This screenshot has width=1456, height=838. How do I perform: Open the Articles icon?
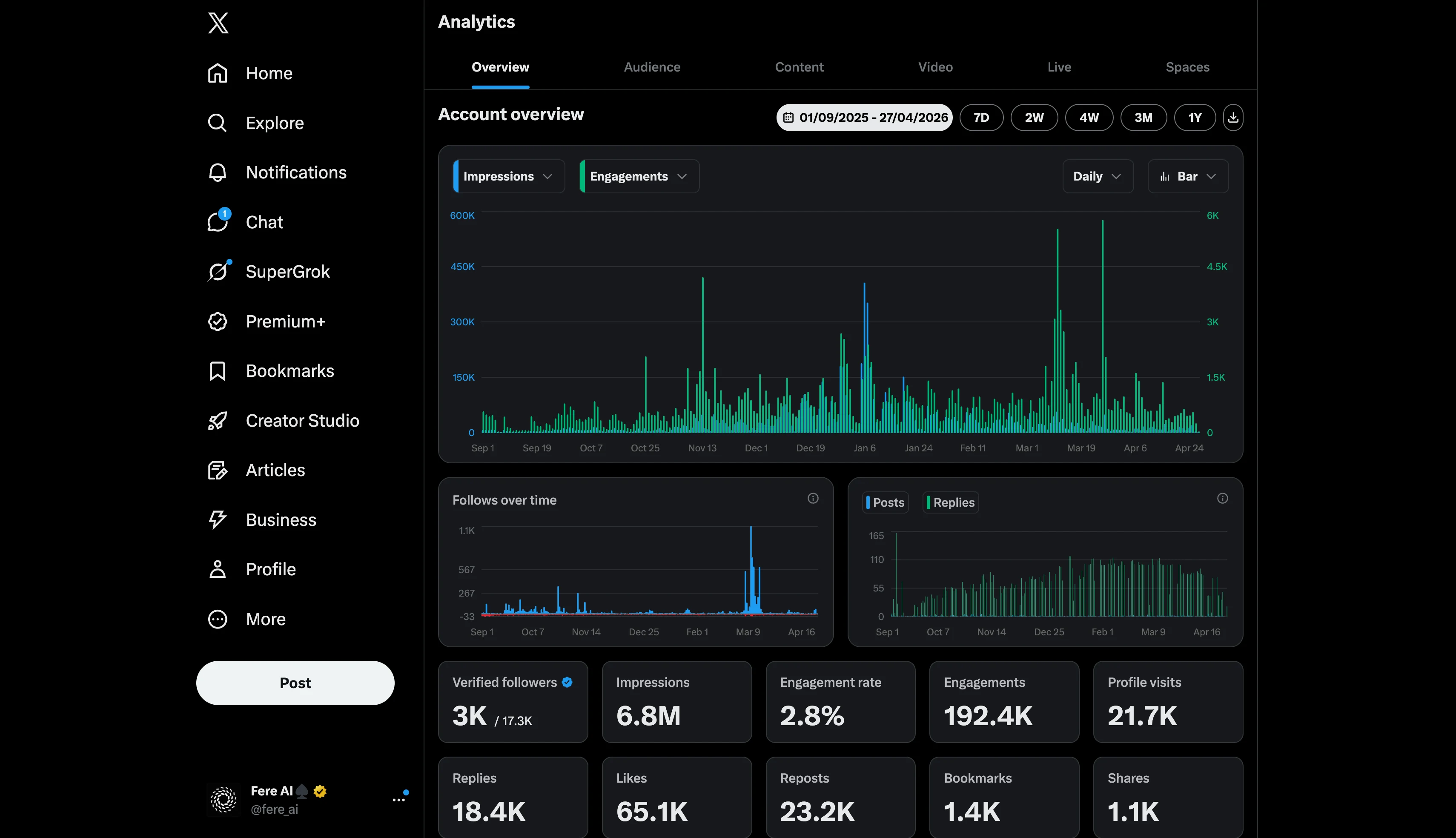click(x=218, y=470)
